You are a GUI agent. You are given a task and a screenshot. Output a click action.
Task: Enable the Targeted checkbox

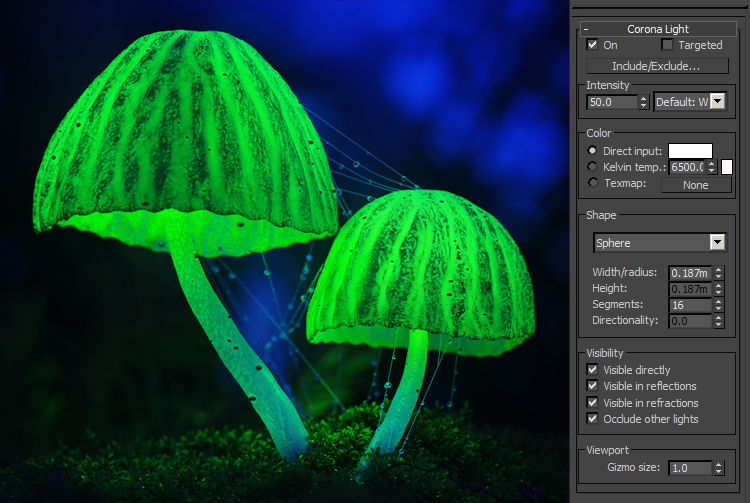coord(667,44)
